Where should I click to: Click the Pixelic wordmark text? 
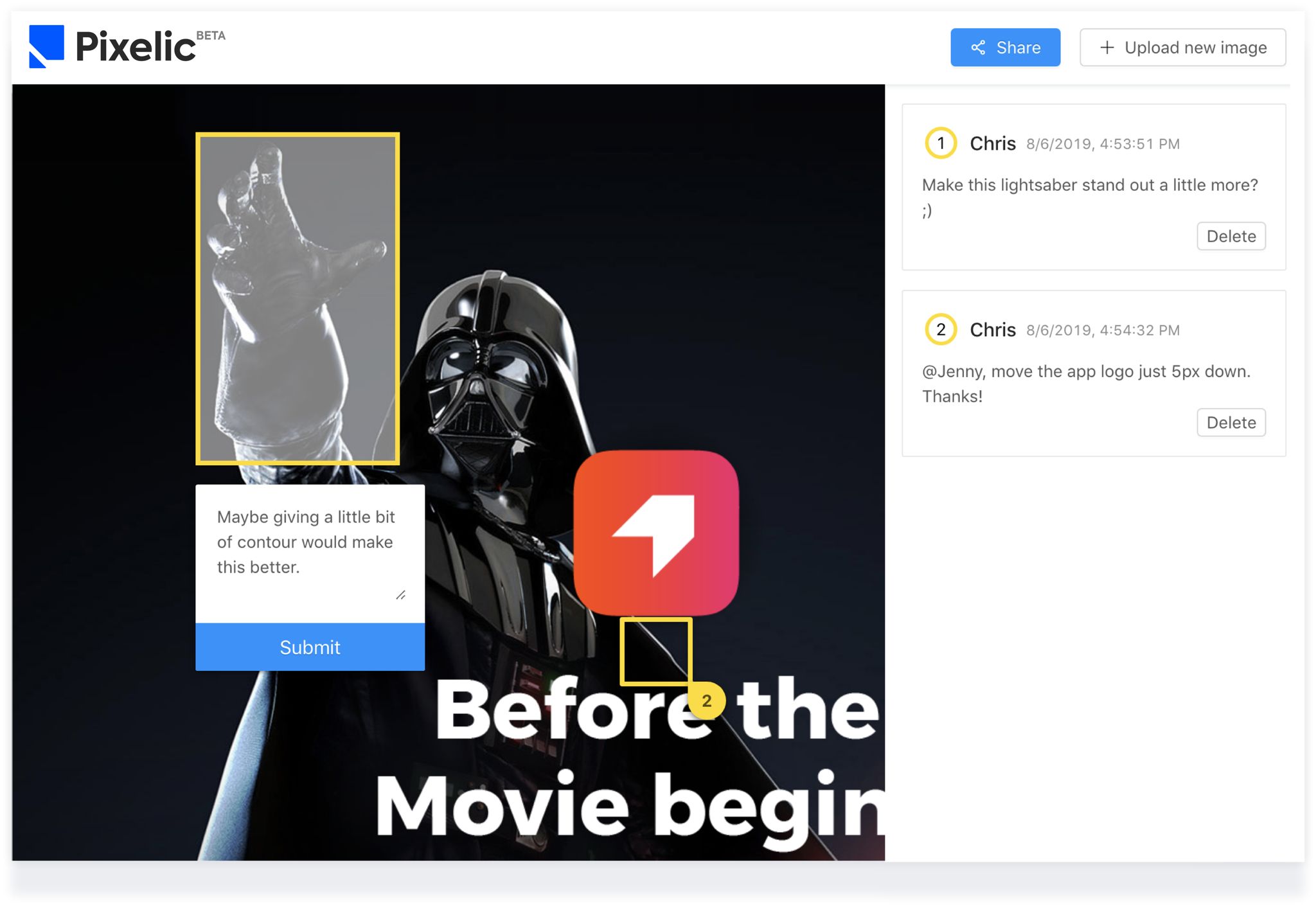click(x=136, y=47)
